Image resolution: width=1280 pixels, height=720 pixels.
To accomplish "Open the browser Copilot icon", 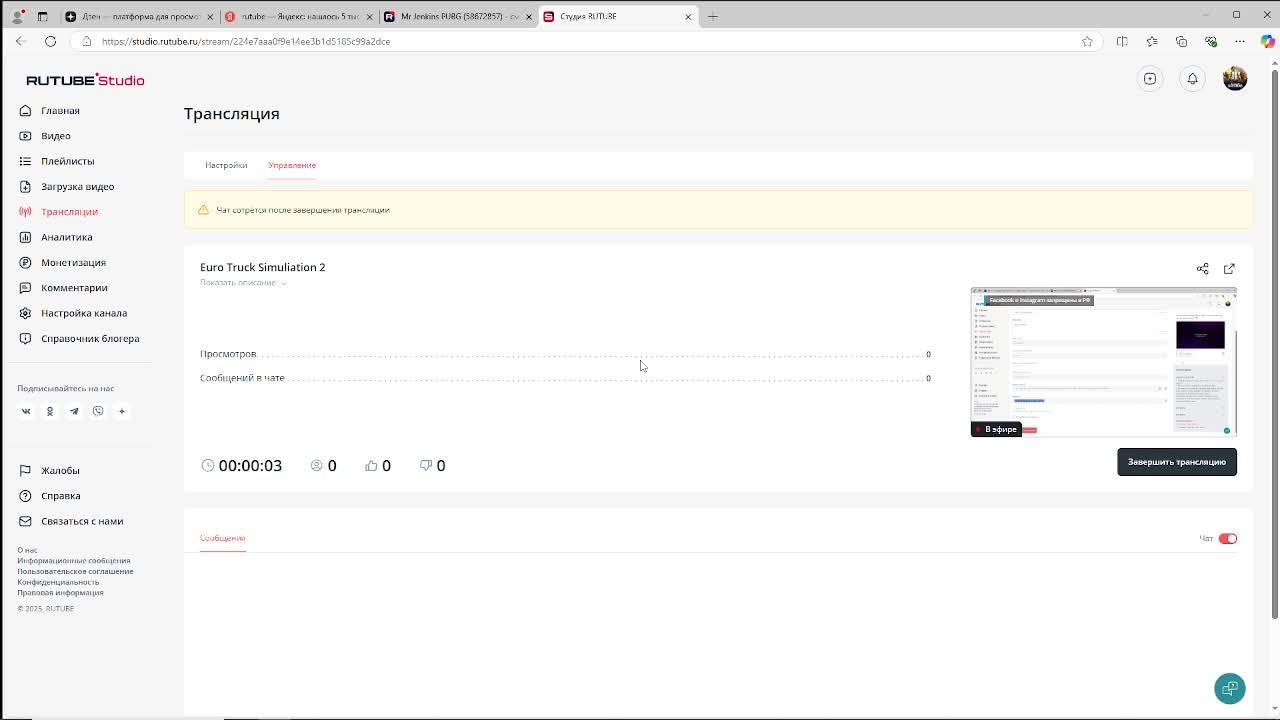I will pyautogui.click(x=1267, y=41).
